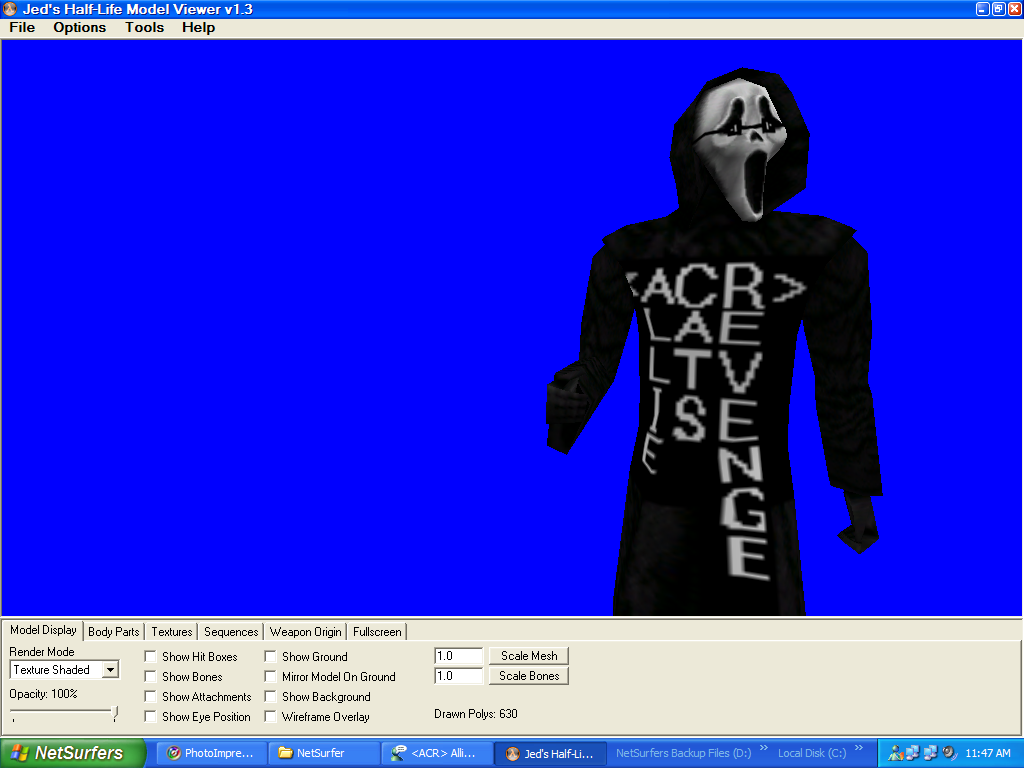Screen dimensions: 1024x768
Task: Focus the Scale Bones value field
Action: tap(458, 676)
